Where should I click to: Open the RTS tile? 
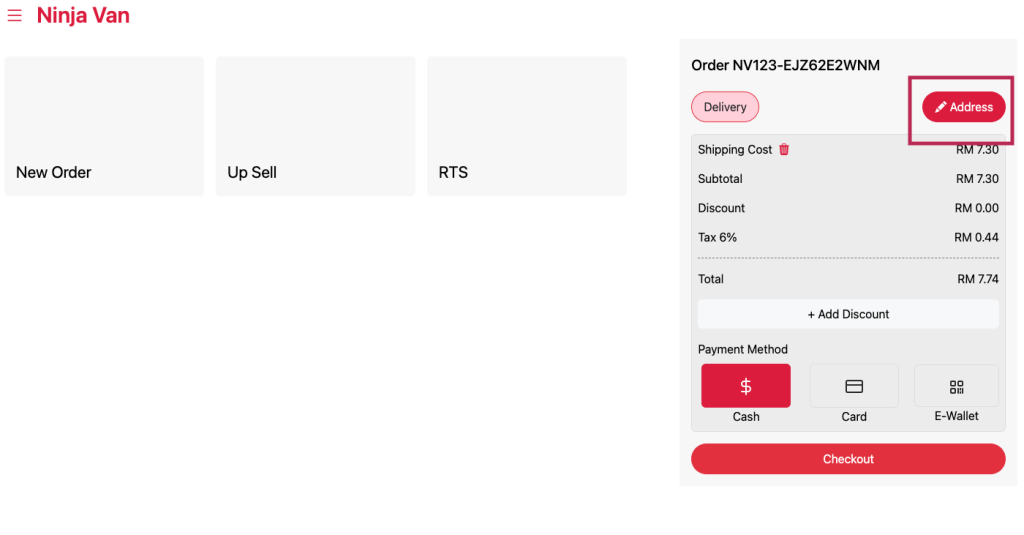pos(526,126)
